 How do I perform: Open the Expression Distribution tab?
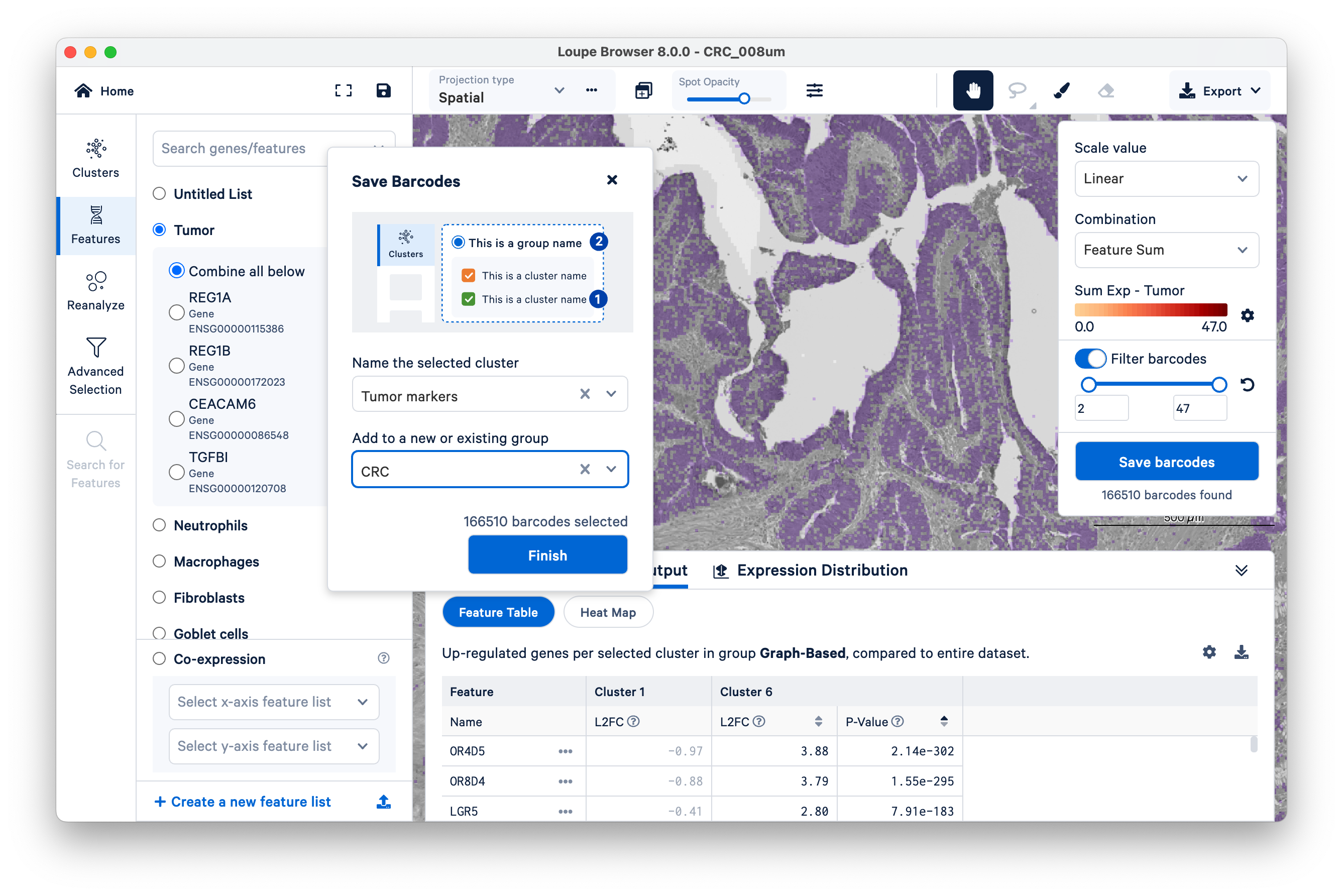click(x=811, y=570)
